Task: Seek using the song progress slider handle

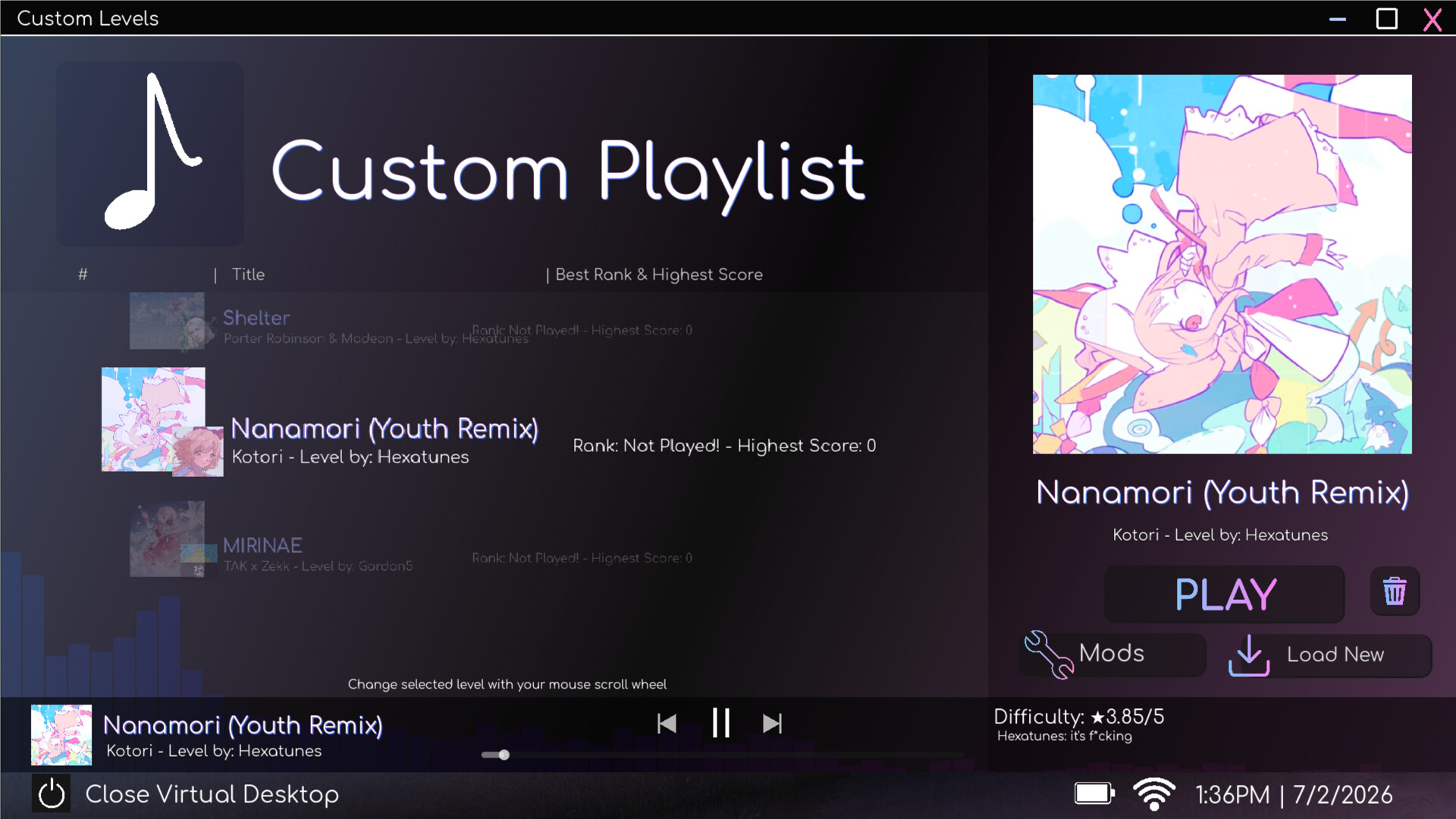Action: point(504,755)
